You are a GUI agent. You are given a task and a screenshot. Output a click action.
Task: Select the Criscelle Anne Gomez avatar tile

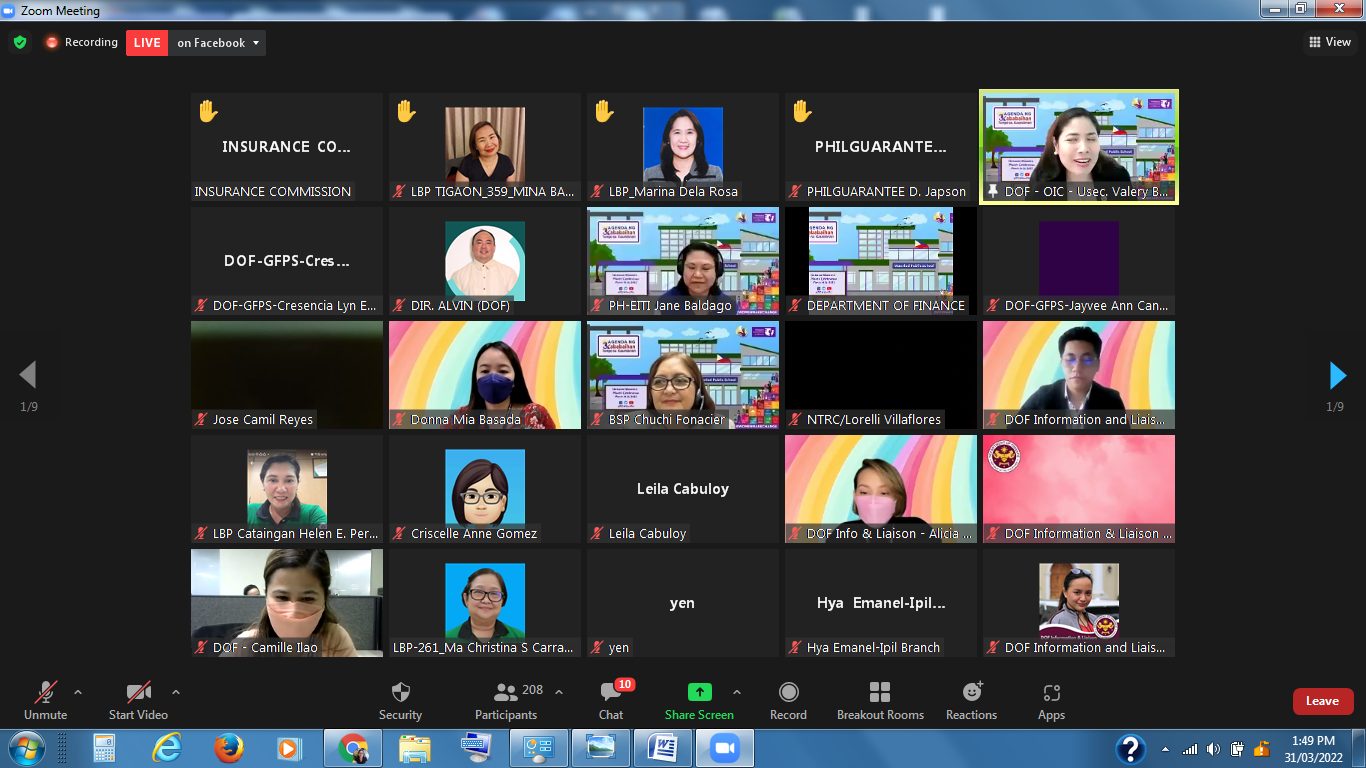click(485, 489)
